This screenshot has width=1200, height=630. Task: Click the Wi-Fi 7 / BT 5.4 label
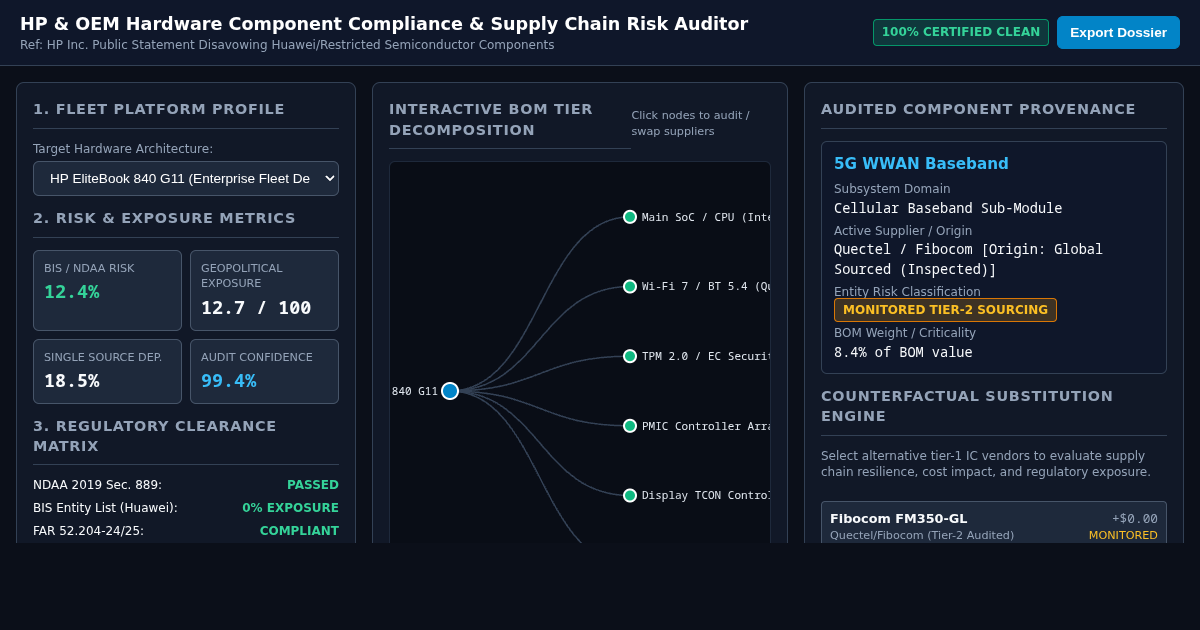(x=706, y=286)
